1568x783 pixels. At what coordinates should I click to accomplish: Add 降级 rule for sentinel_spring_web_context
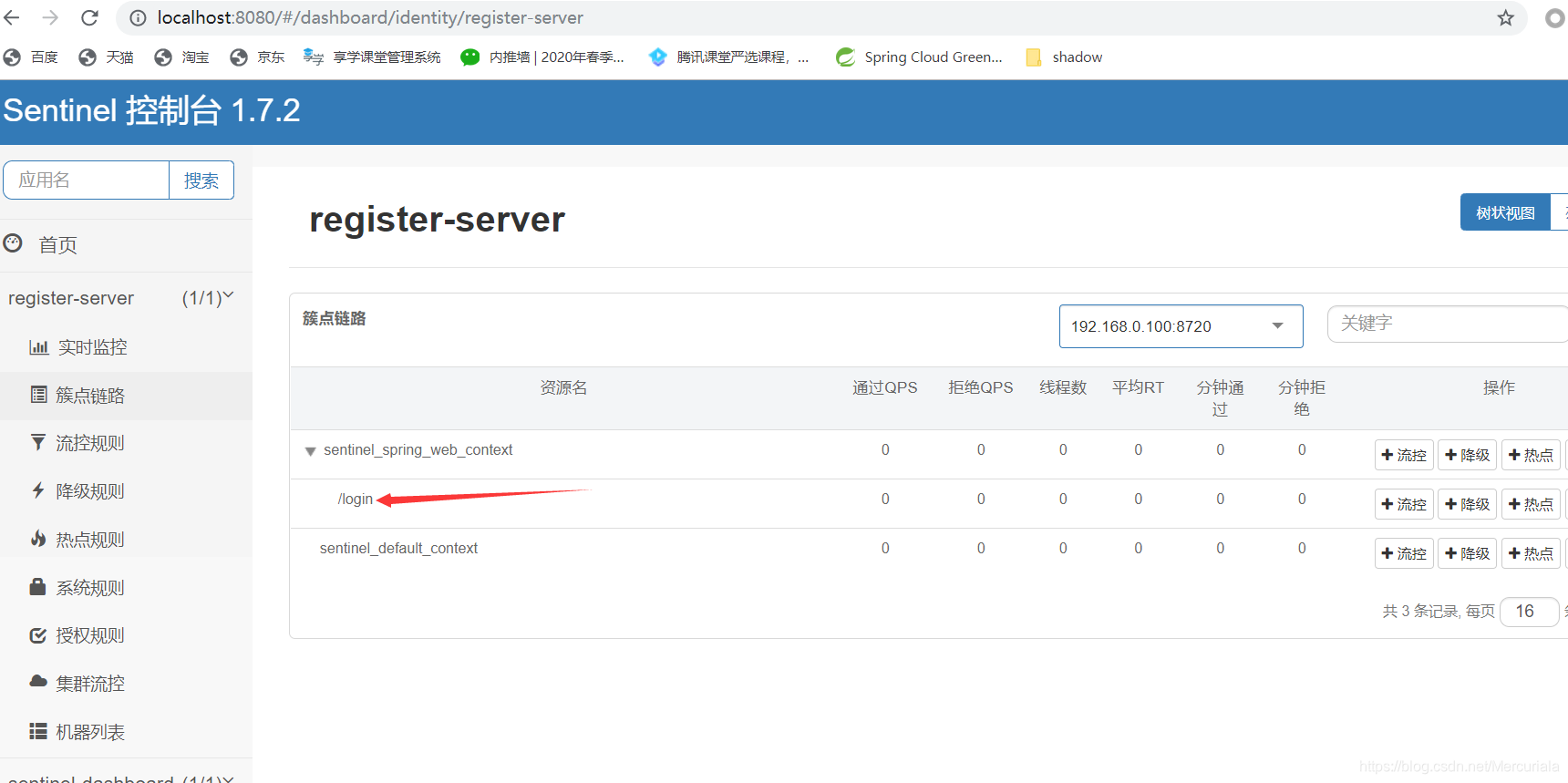tap(1467, 455)
